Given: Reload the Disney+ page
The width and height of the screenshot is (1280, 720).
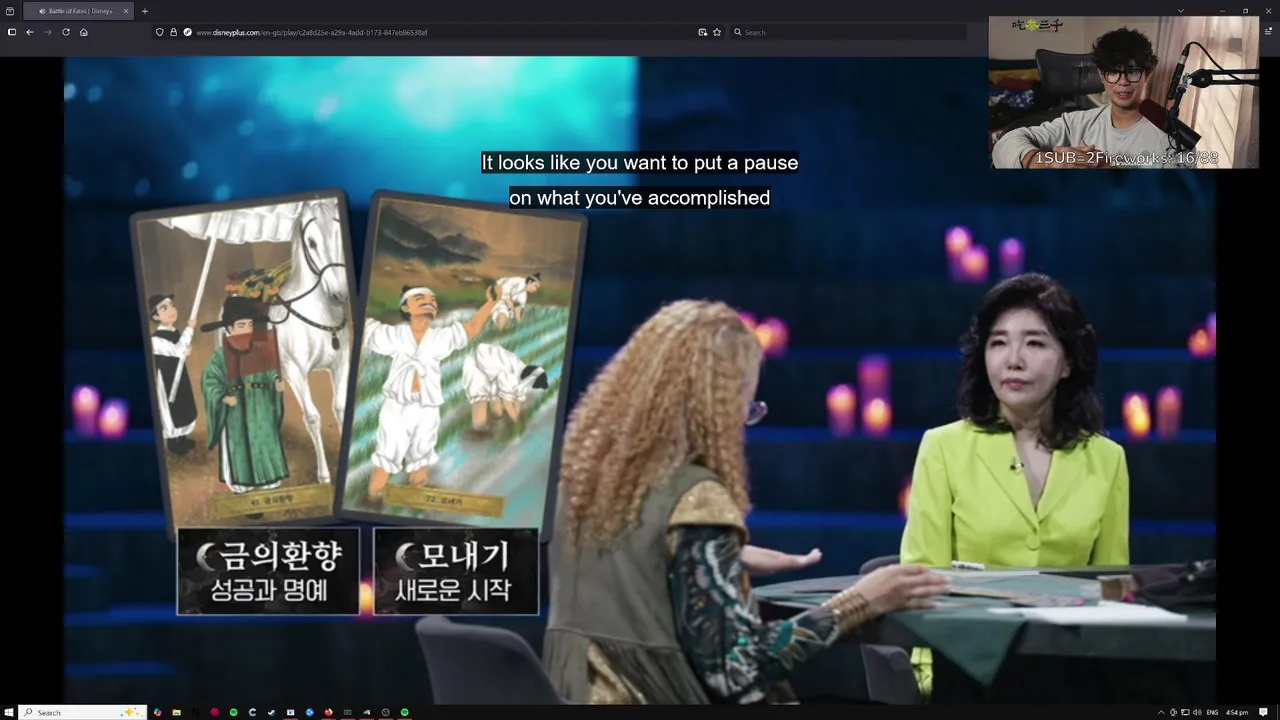Looking at the screenshot, I should coord(66,32).
